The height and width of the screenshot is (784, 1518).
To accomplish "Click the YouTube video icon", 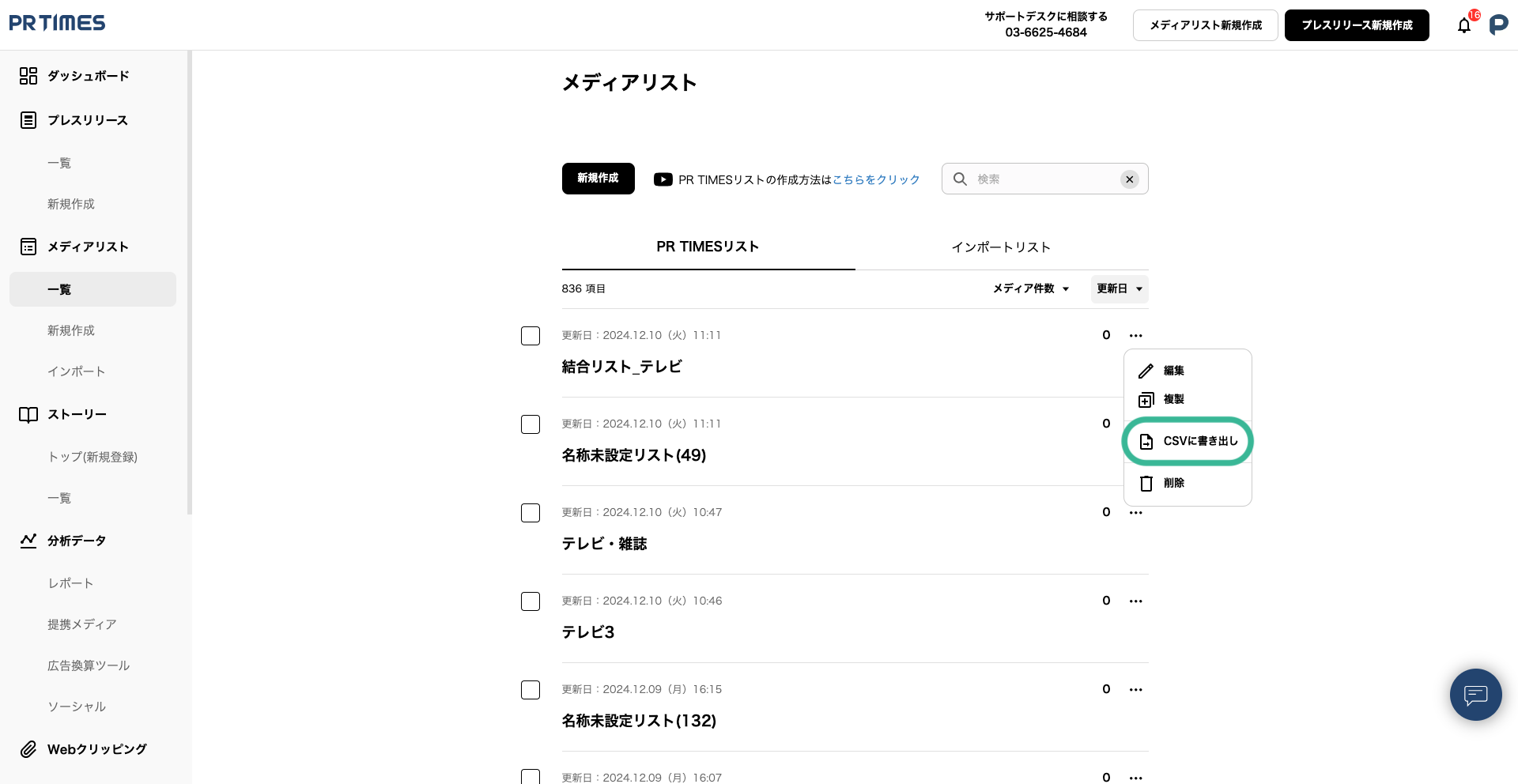I will [663, 179].
